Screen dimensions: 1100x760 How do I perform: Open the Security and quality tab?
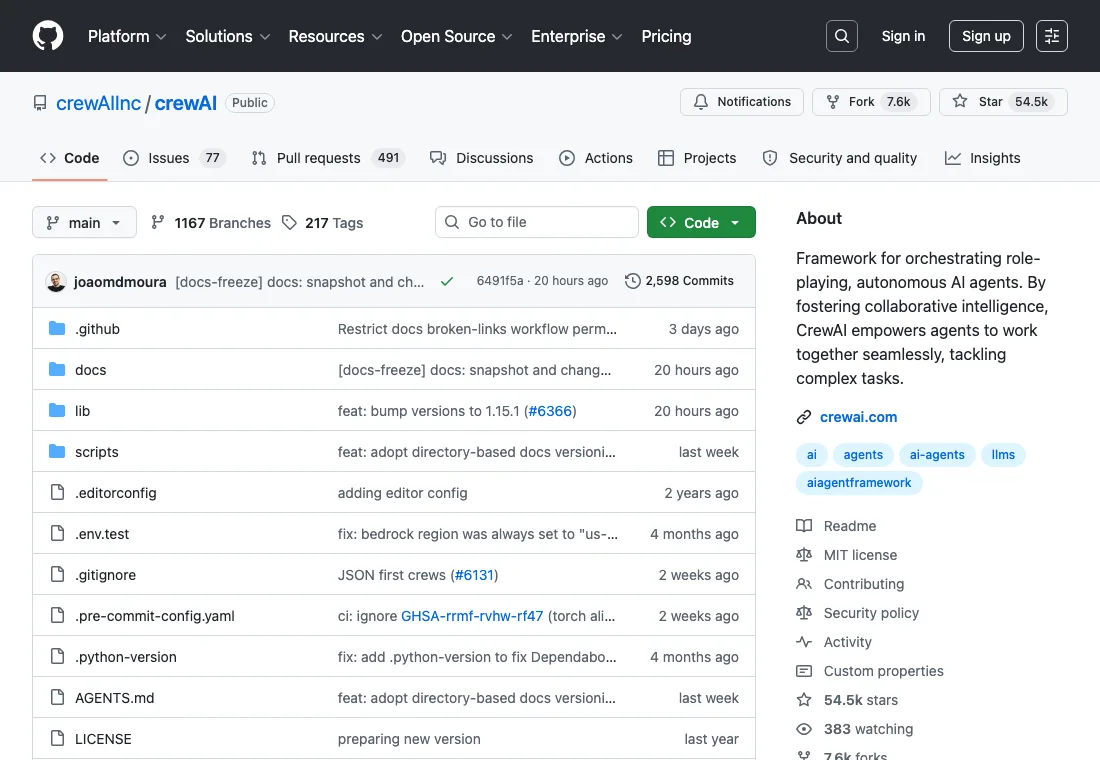click(x=840, y=158)
